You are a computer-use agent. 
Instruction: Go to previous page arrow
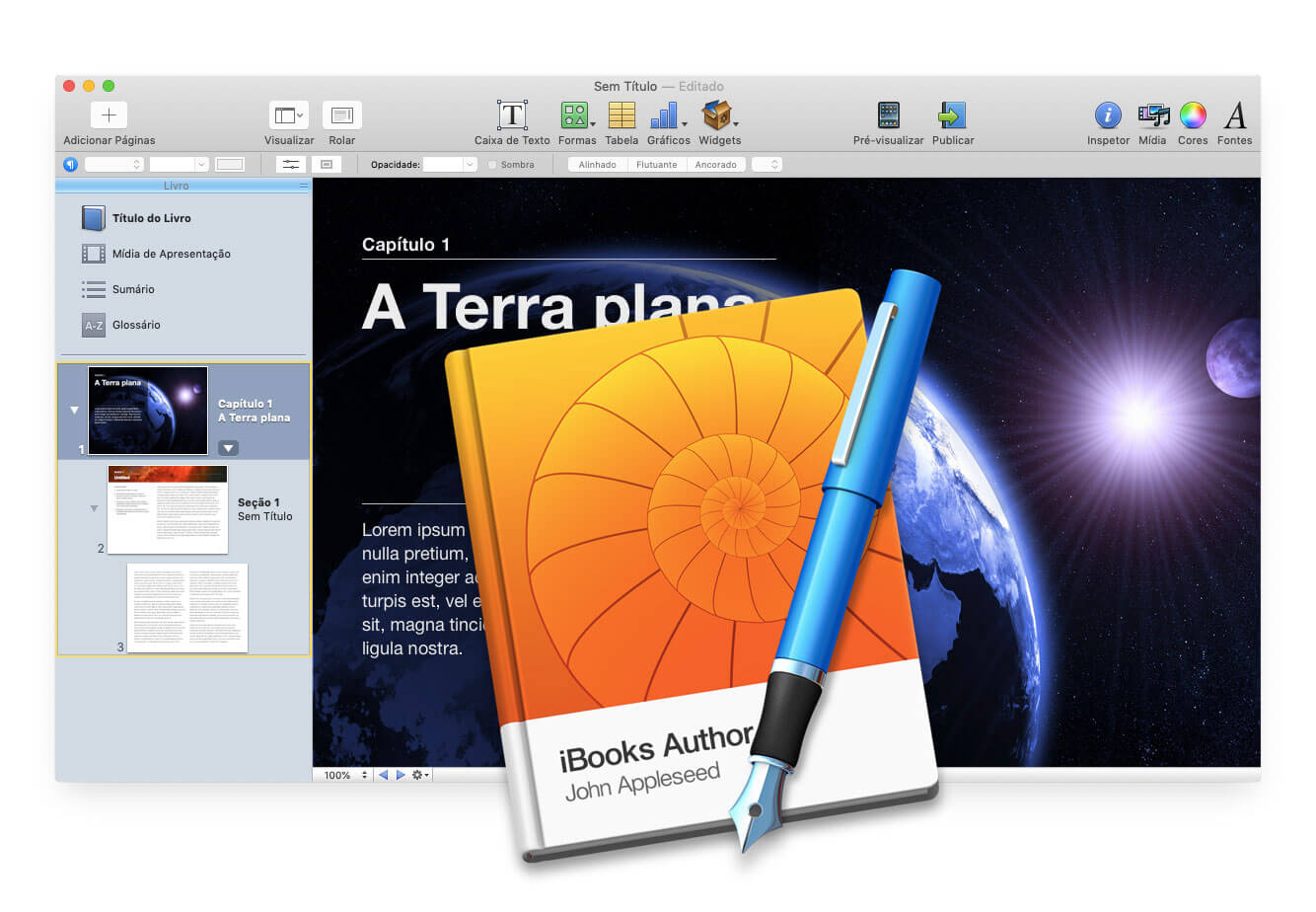[384, 775]
